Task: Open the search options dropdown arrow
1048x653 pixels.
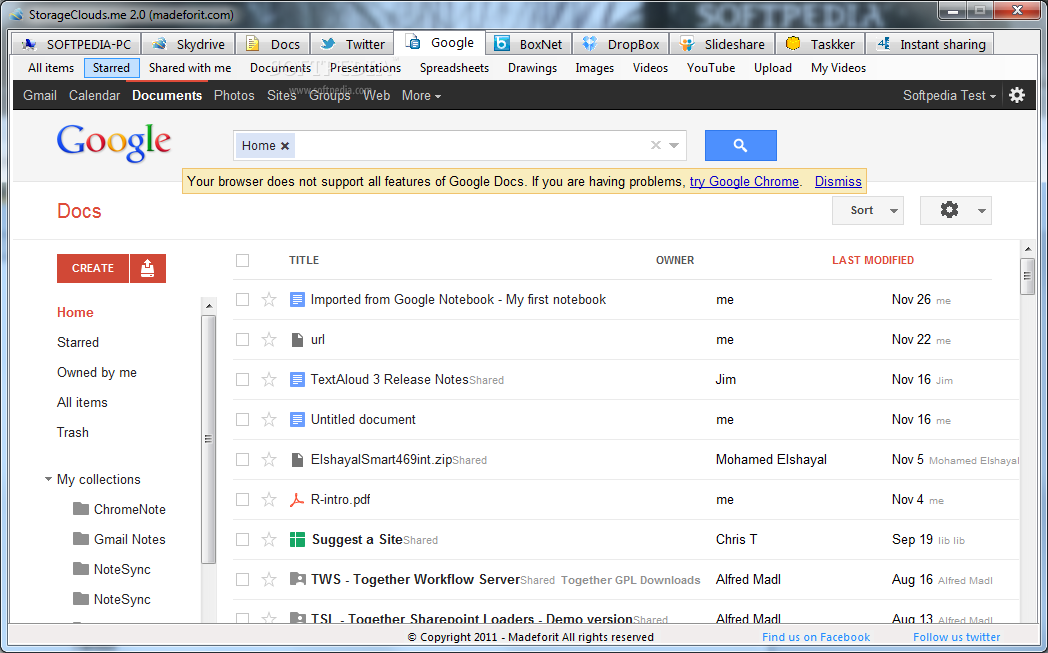Action: [x=674, y=145]
